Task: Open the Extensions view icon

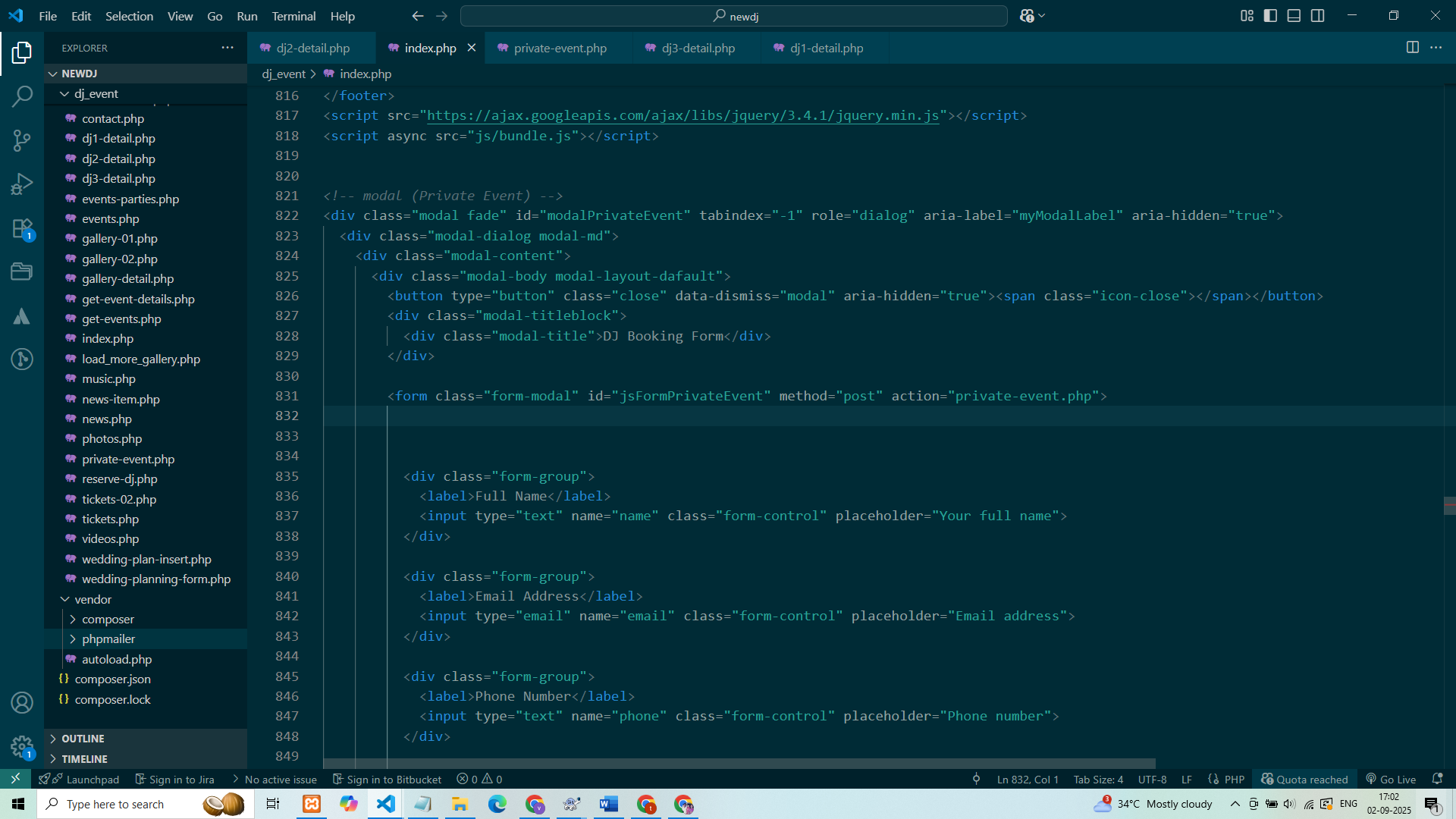Action: click(22, 228)
